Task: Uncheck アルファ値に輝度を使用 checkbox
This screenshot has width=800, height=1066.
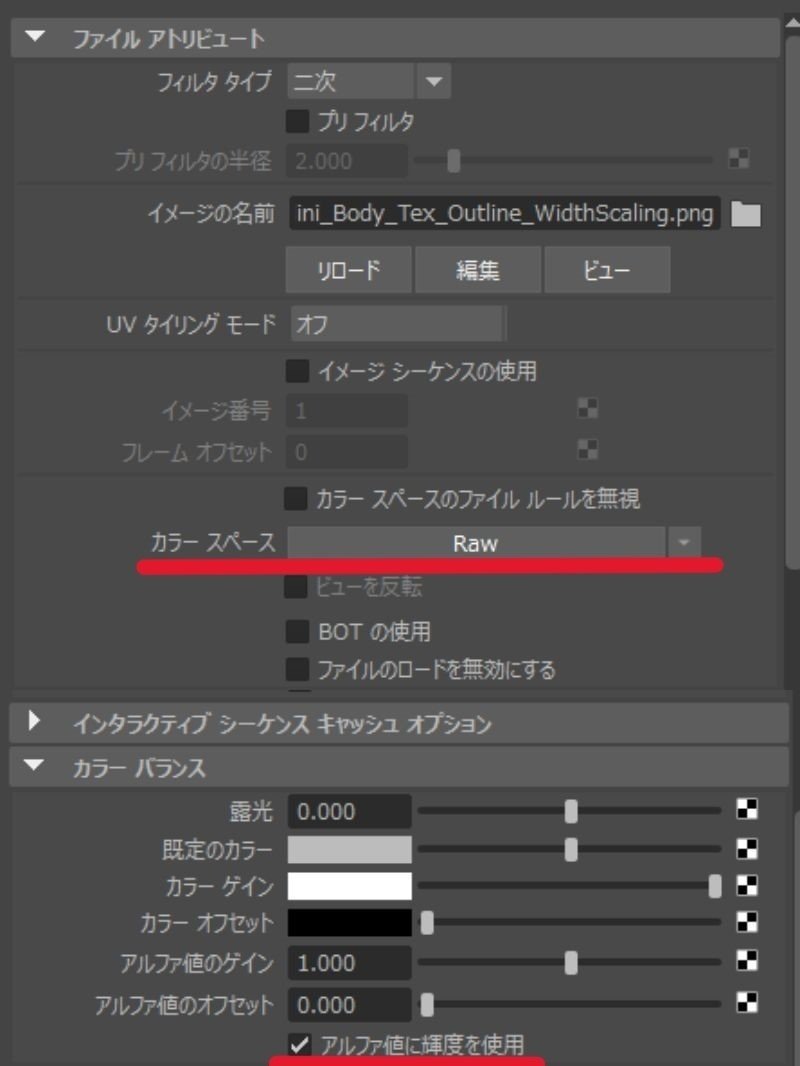Action: point(298,1044)
